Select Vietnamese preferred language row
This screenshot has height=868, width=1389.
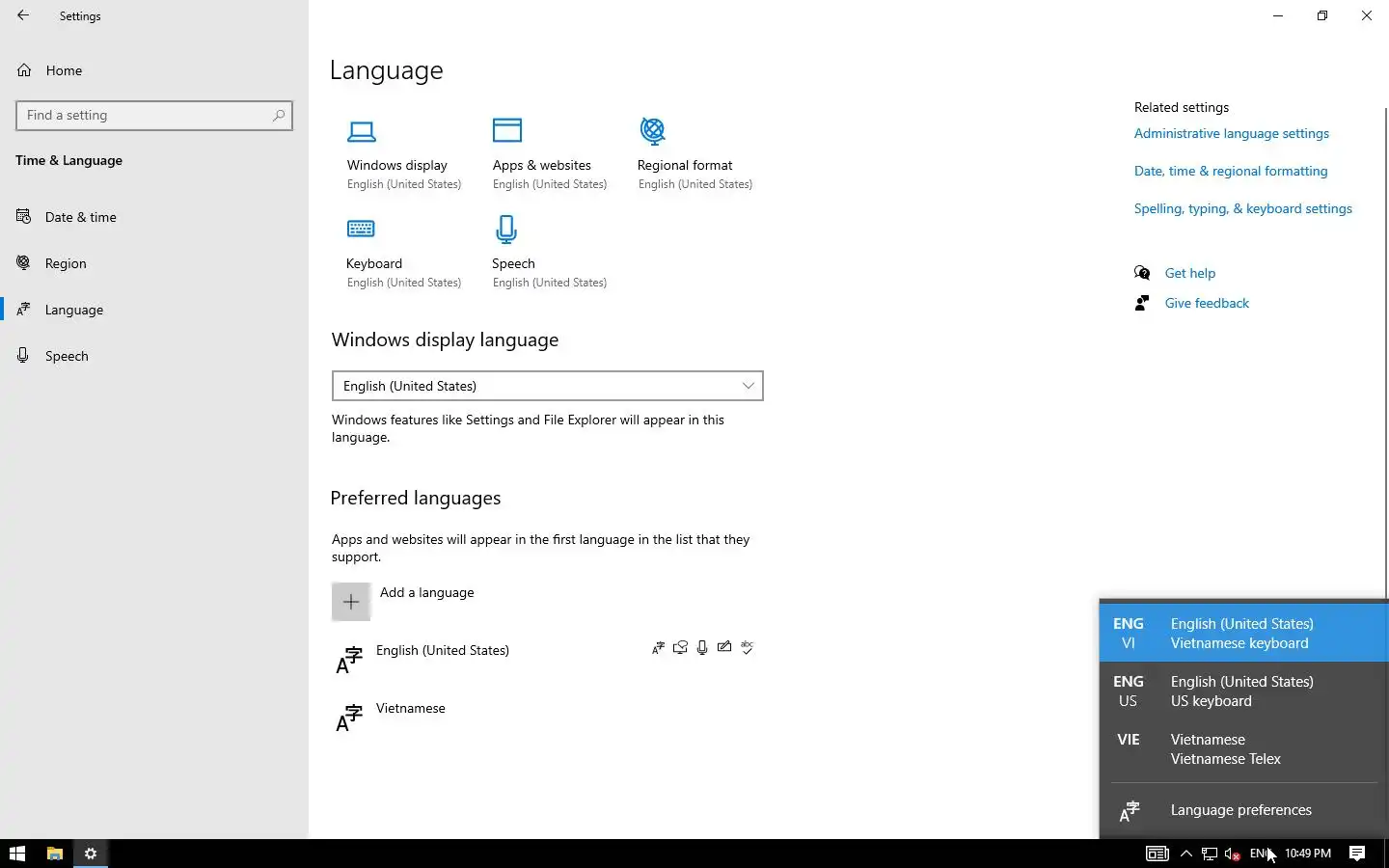coord(547,718)
